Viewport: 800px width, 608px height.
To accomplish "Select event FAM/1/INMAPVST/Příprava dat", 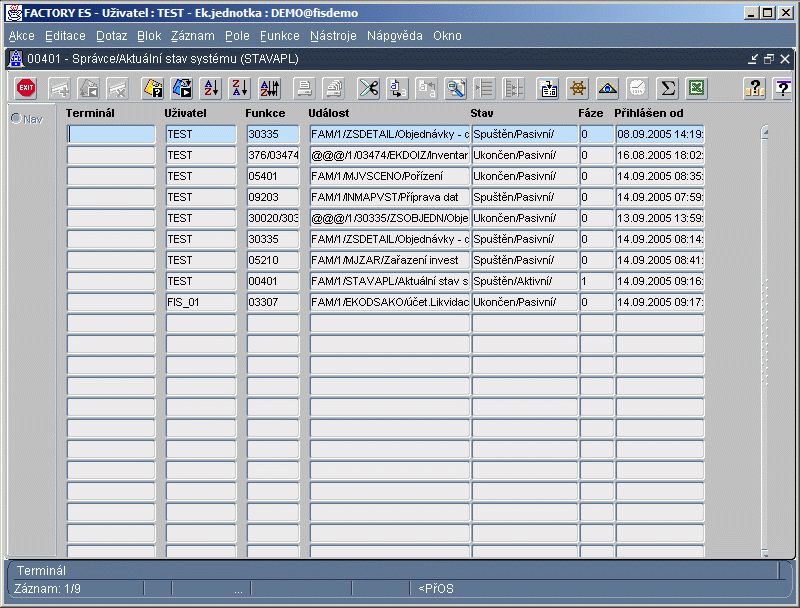I will coord(390,197).
